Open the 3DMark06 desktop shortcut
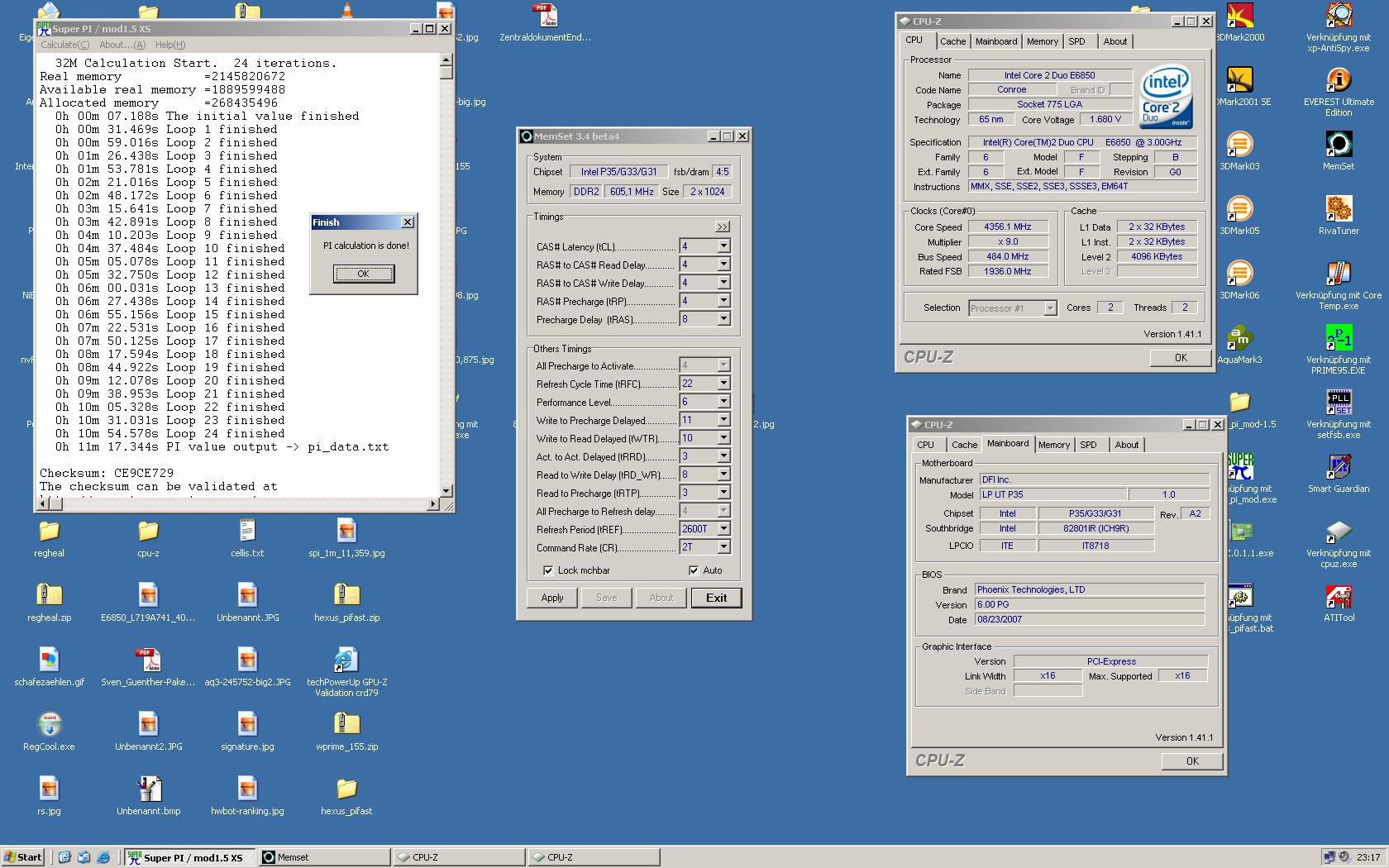The image size is (1389, 868). coord(1239,274)
